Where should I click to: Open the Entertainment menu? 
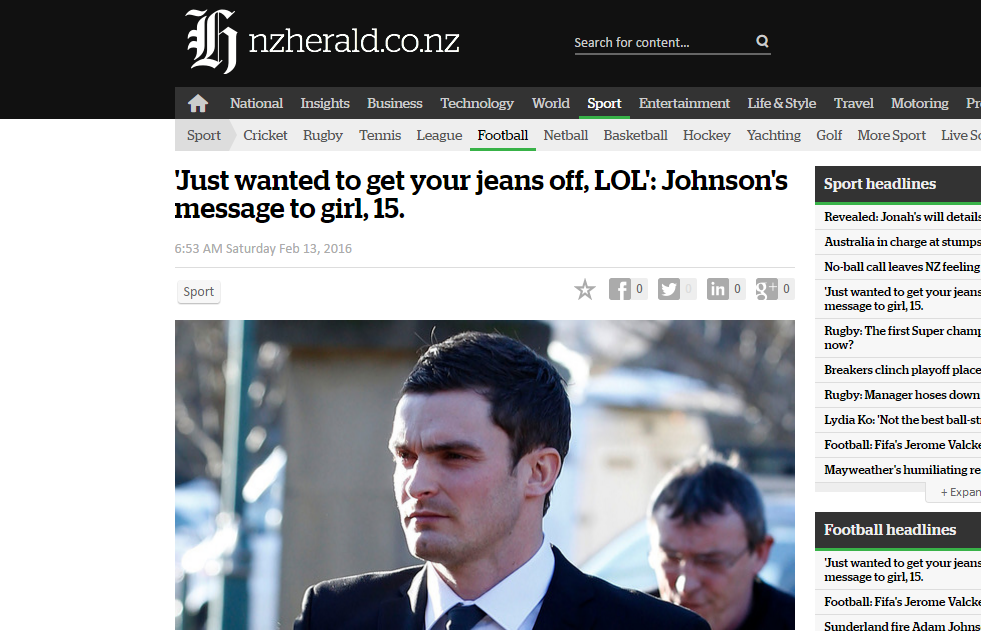[684, 103]
